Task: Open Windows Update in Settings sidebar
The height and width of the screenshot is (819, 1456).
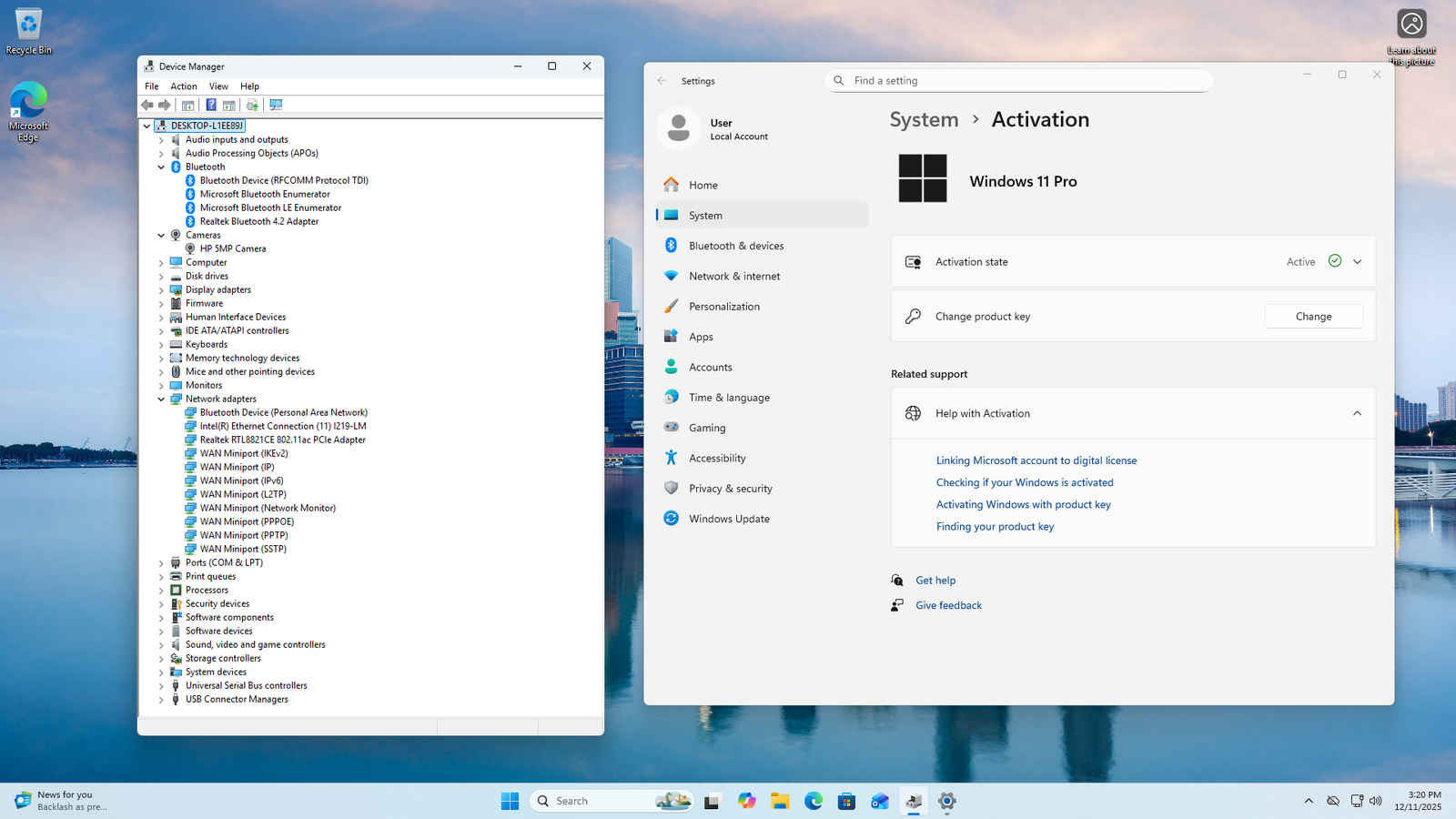Action: (x=728, y=519)
